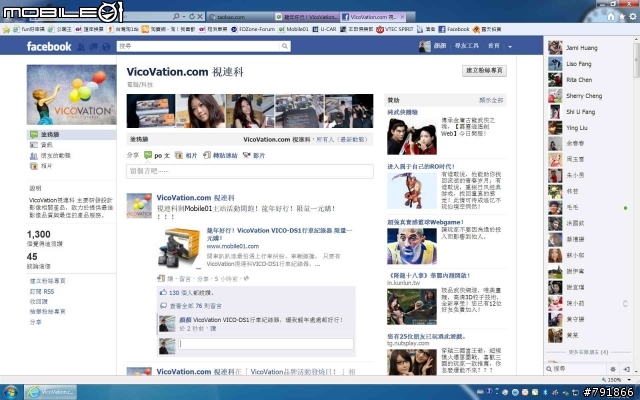Screen dimensions: 640x400
Task: Open the U-CAR bookmark in favorites bar
Action: tap(325, 29)
